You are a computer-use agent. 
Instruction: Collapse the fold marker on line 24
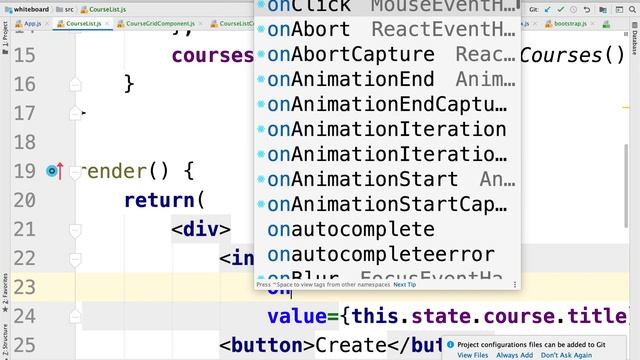pos(75,316)
